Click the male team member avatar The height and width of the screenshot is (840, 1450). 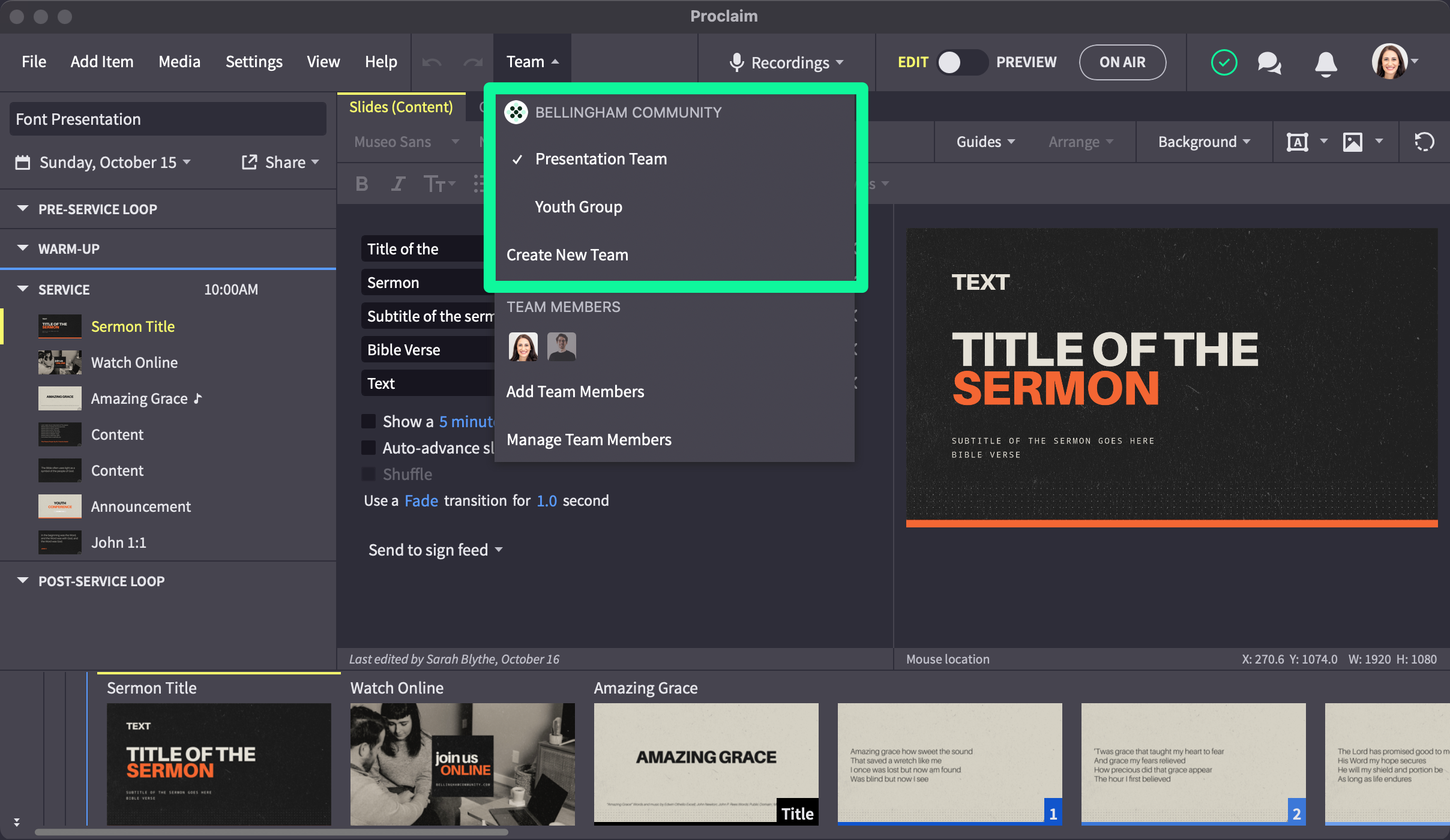(562, 347)
